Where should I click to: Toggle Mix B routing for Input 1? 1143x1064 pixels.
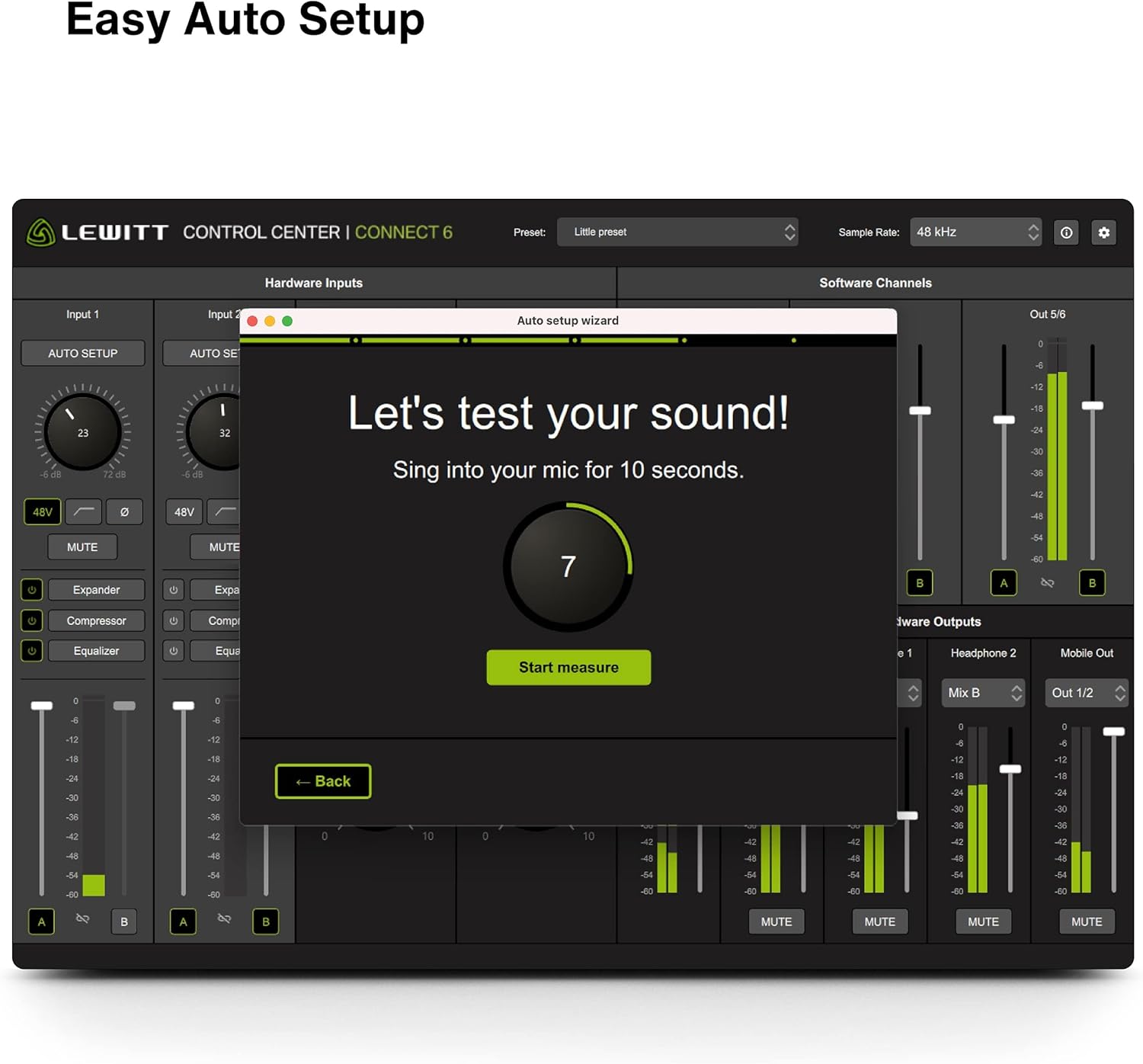124,921
